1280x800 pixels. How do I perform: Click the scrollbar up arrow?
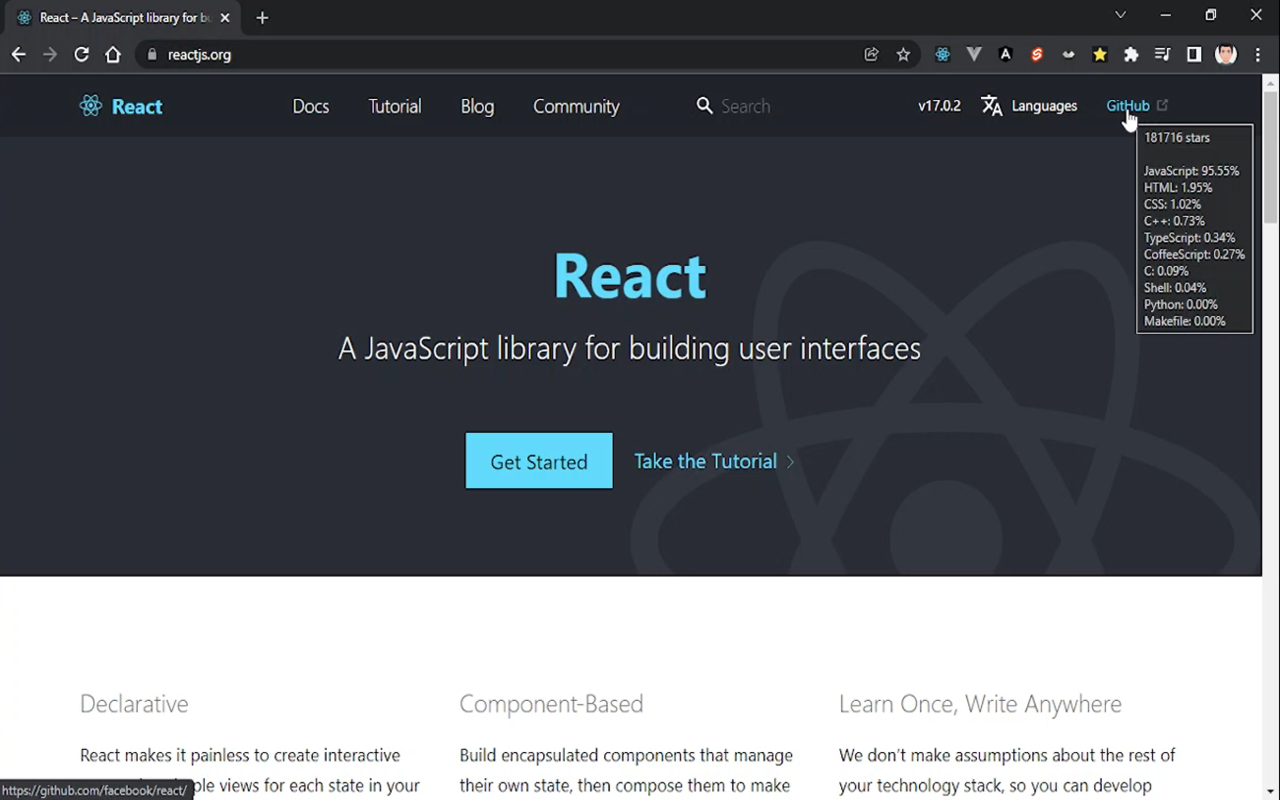[x=1271, y=81]
